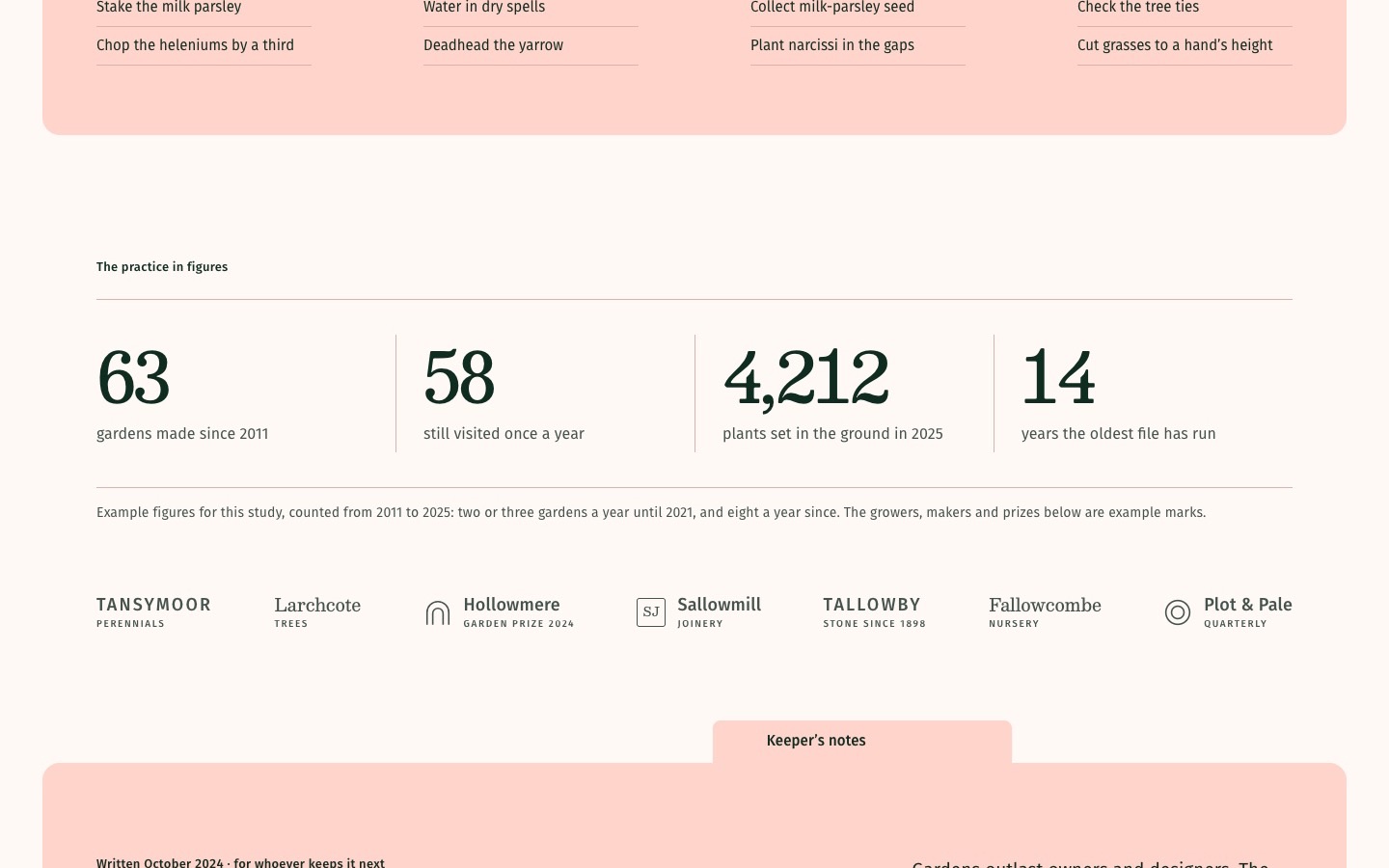Viewport: 1389px width, 868px height.
Task: Click 'years the oldest file has run'
Action: (x=1118, y=434)
